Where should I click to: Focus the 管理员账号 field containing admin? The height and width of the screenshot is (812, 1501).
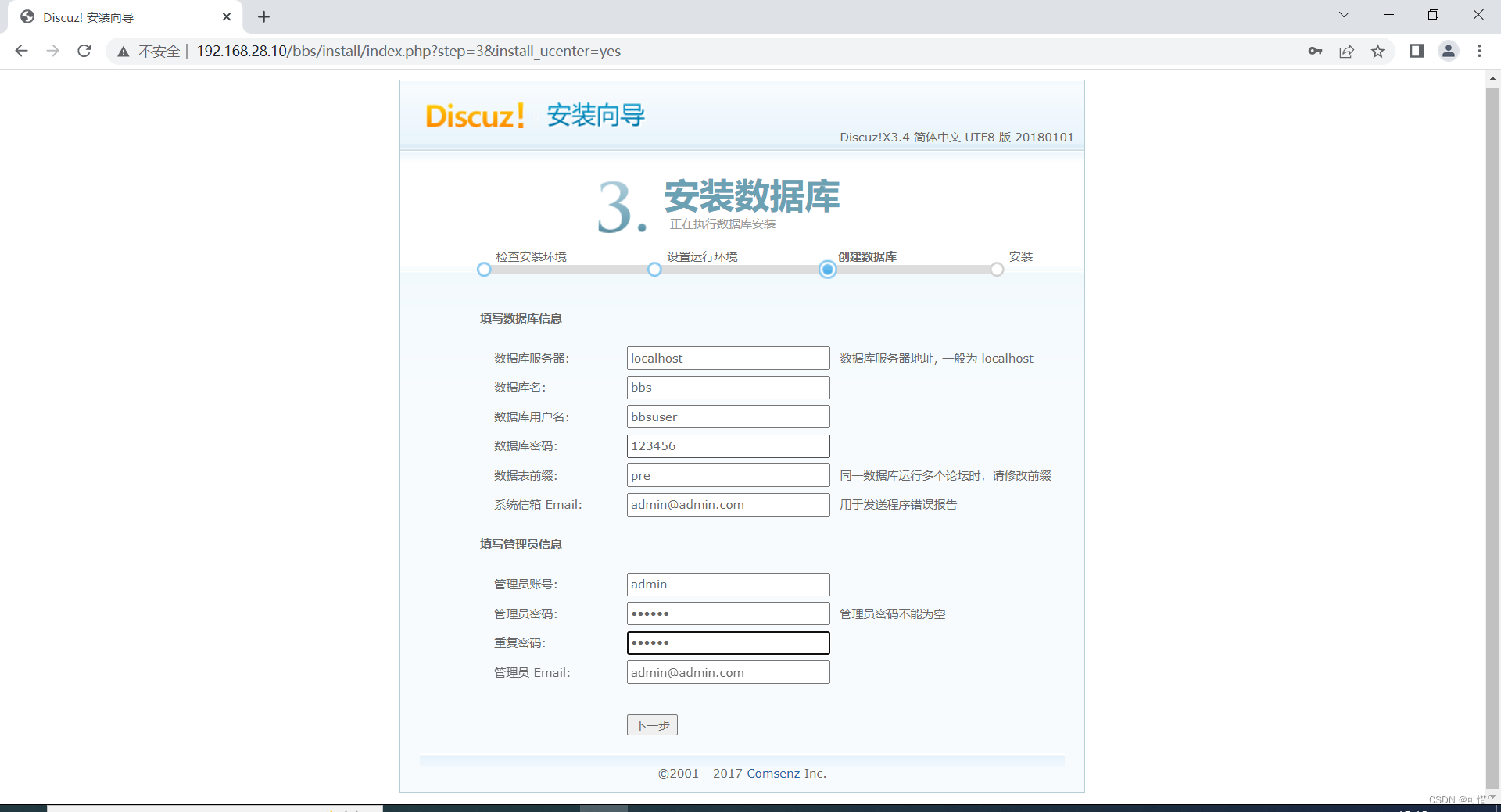(728, 585)
